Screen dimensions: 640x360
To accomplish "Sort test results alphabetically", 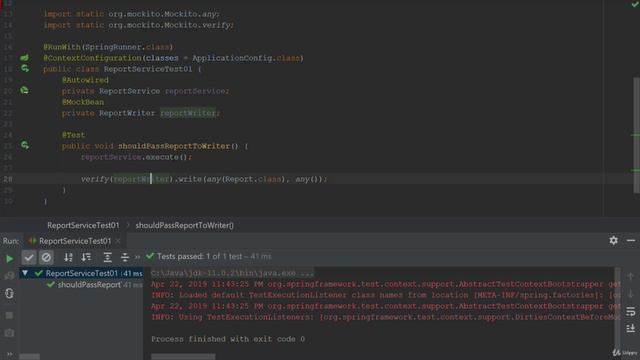I will tap(68, 257).
